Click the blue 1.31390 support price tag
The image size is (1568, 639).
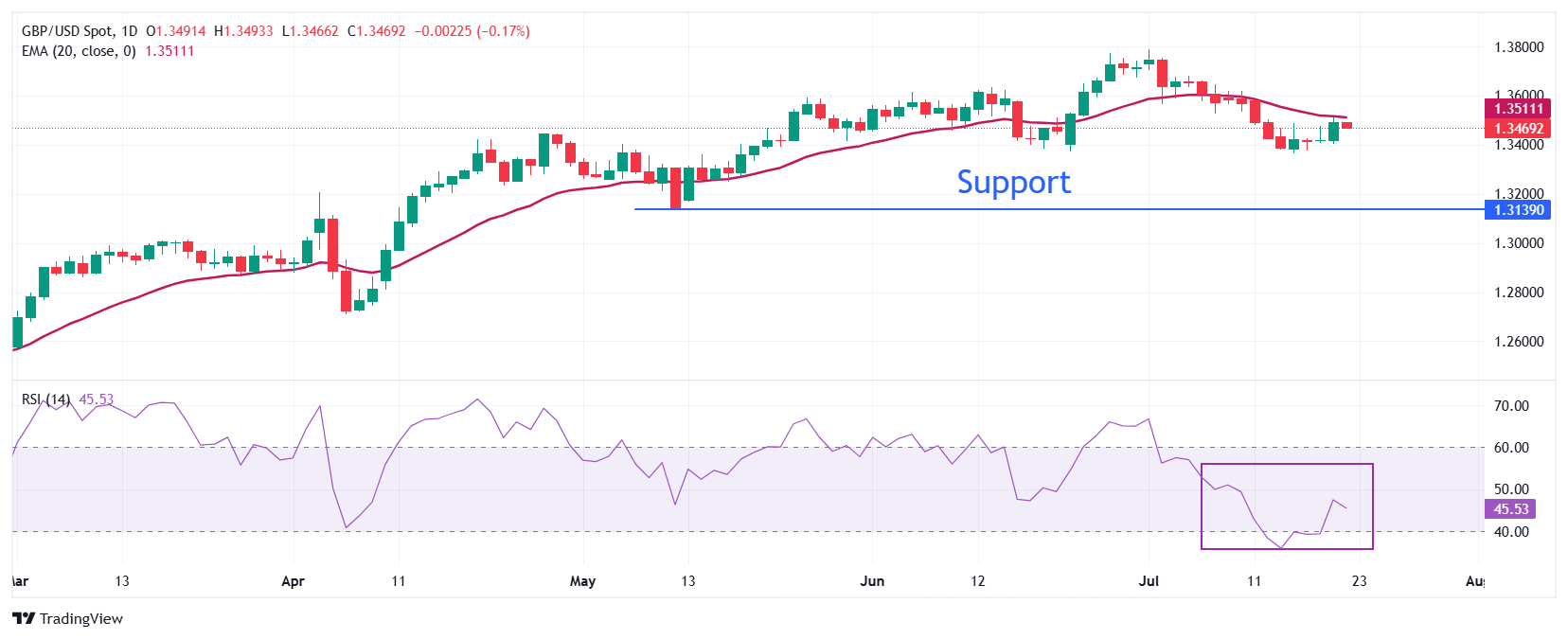coord(1518,210)
